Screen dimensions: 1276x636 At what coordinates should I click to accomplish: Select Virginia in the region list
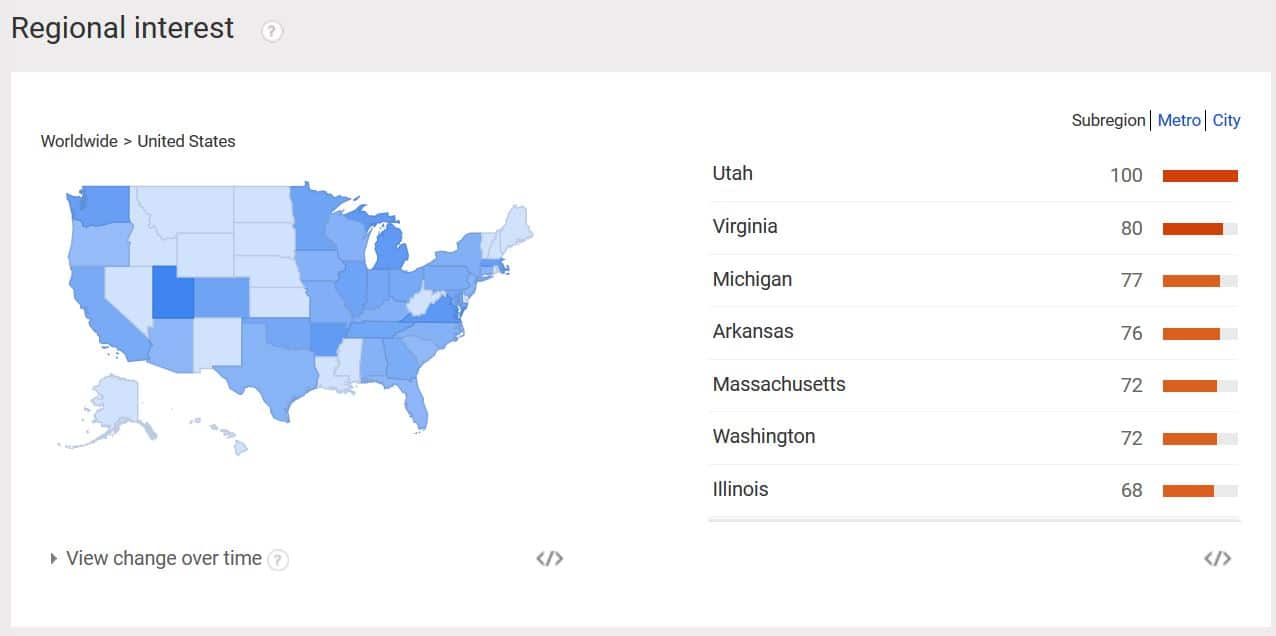(x=744, y=226)
